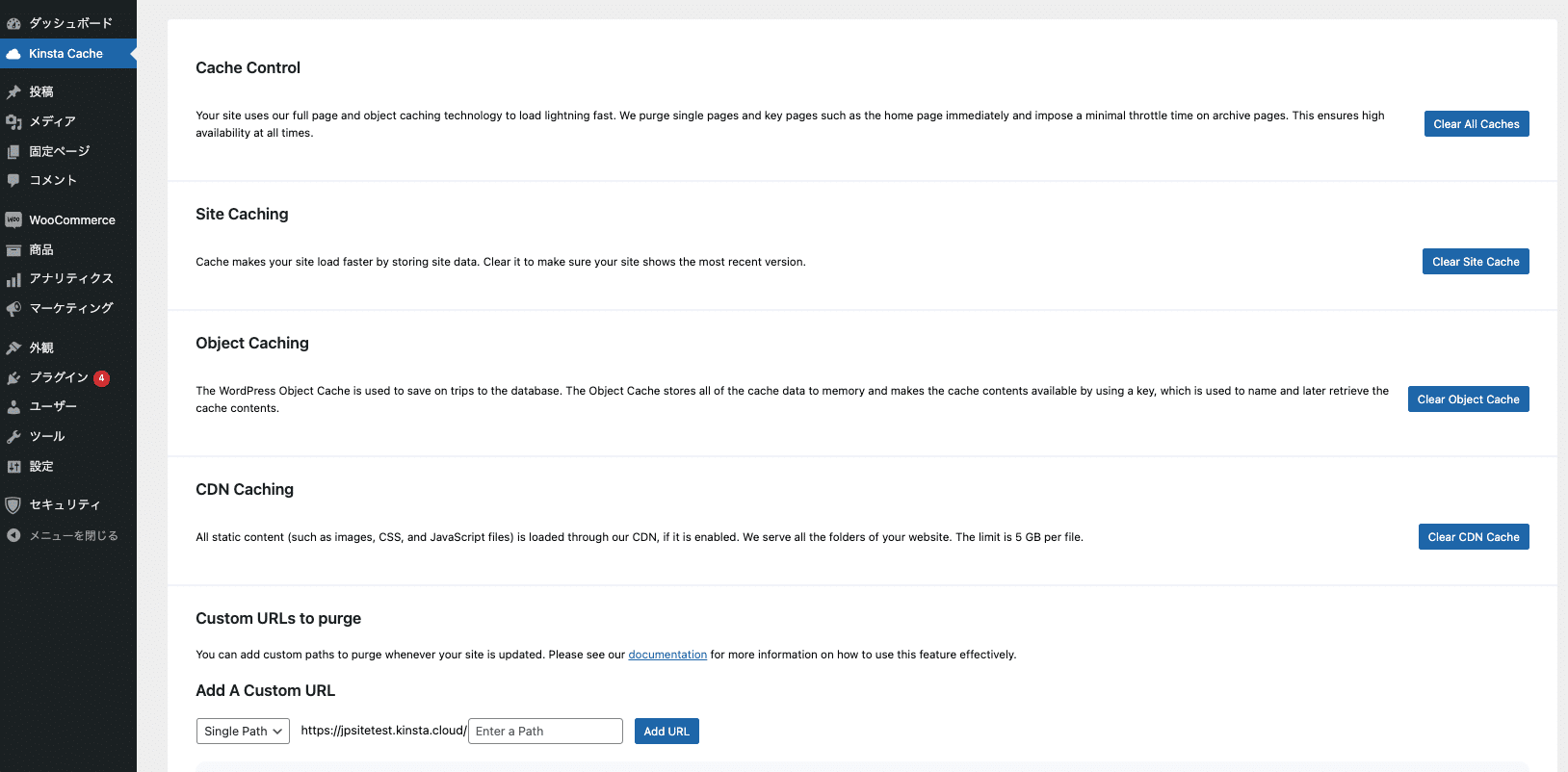Open the ダッシュボード menu
Image resolution: width=1568 pixels, height=772 pixels.
point(68,23)
